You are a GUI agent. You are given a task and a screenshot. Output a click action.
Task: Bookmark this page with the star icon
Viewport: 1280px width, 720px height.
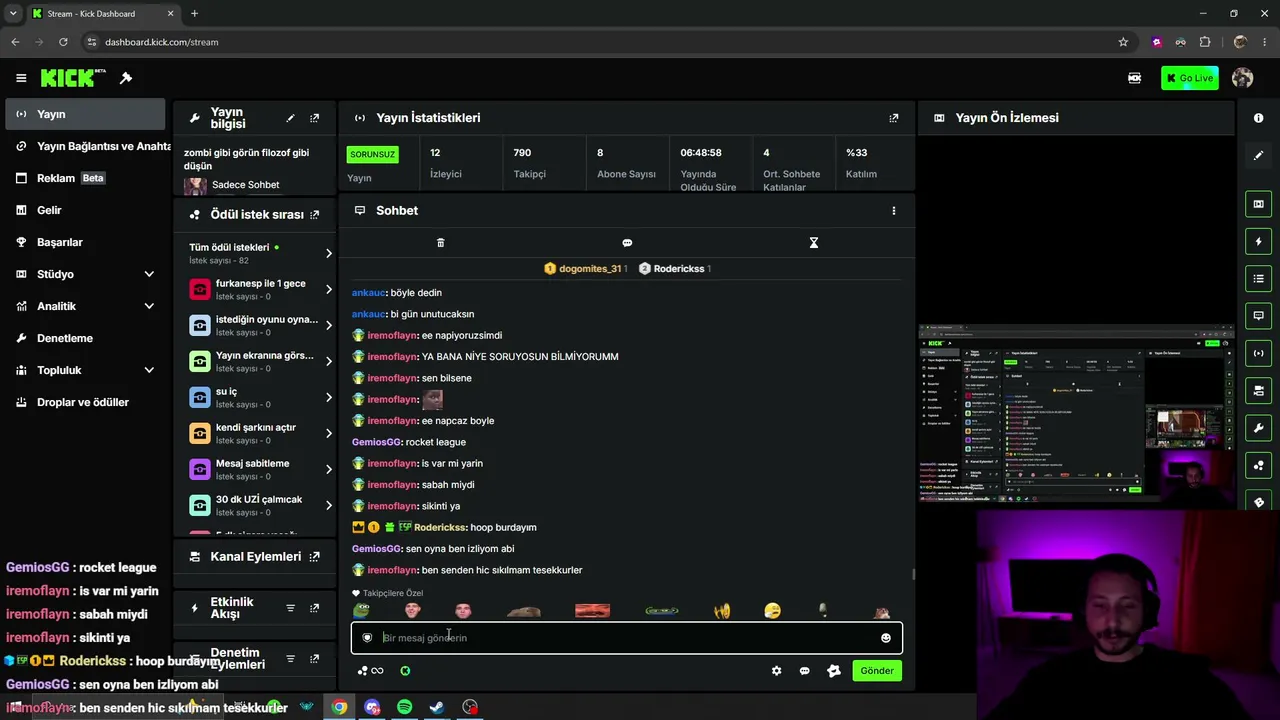(x=1123, y=42)
